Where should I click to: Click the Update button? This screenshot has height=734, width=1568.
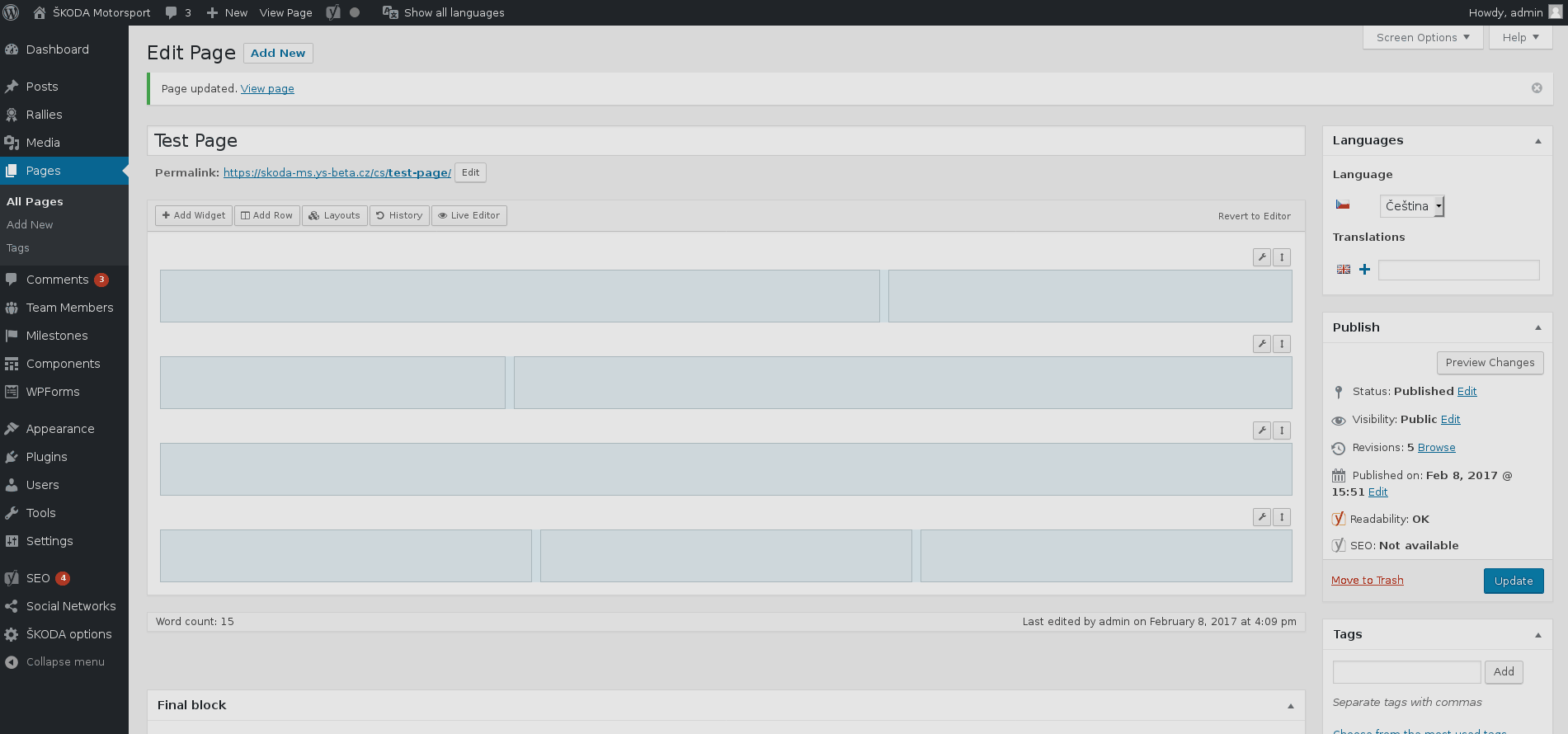1514,581
